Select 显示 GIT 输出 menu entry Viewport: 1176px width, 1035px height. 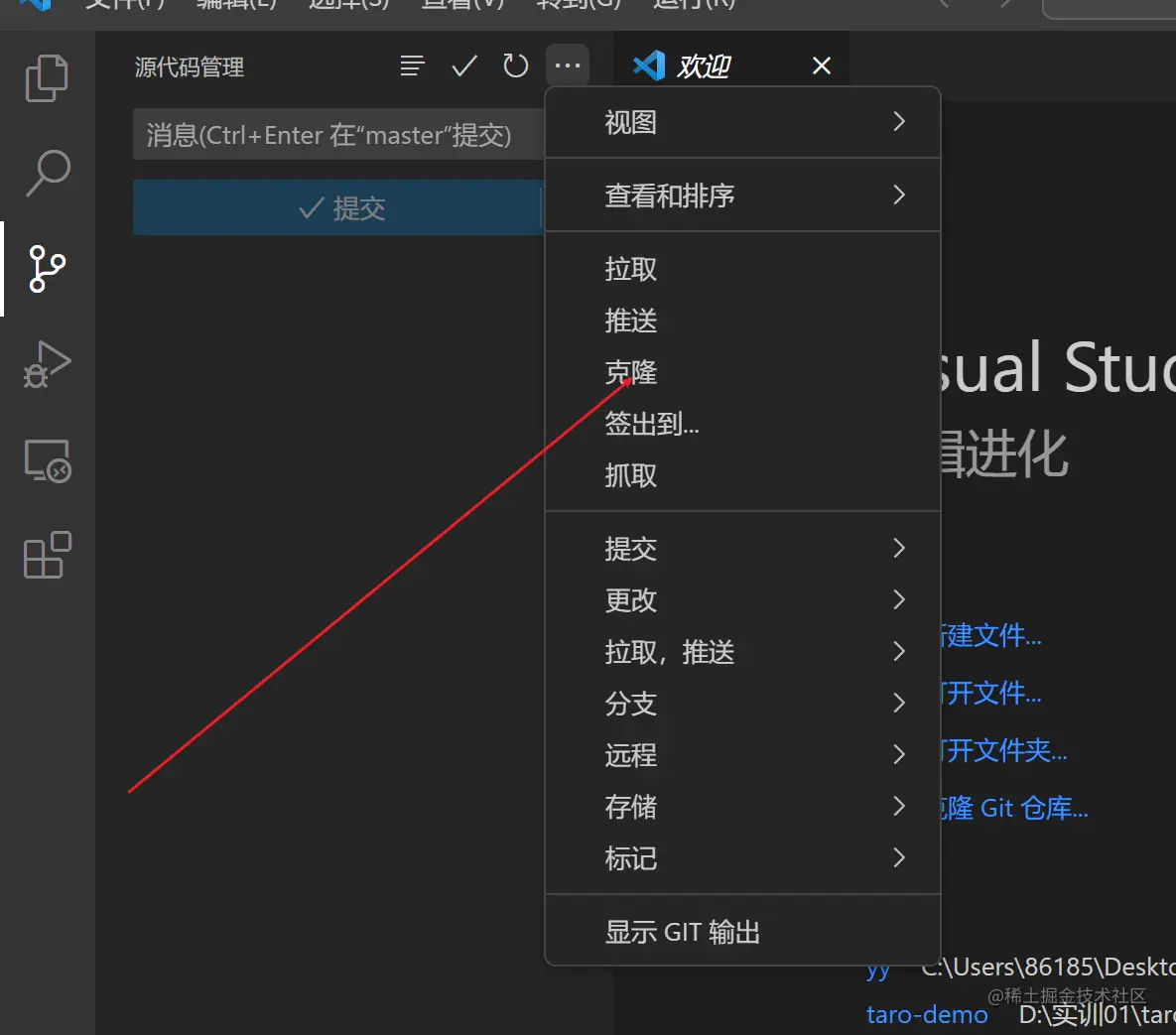click(682, 931)
